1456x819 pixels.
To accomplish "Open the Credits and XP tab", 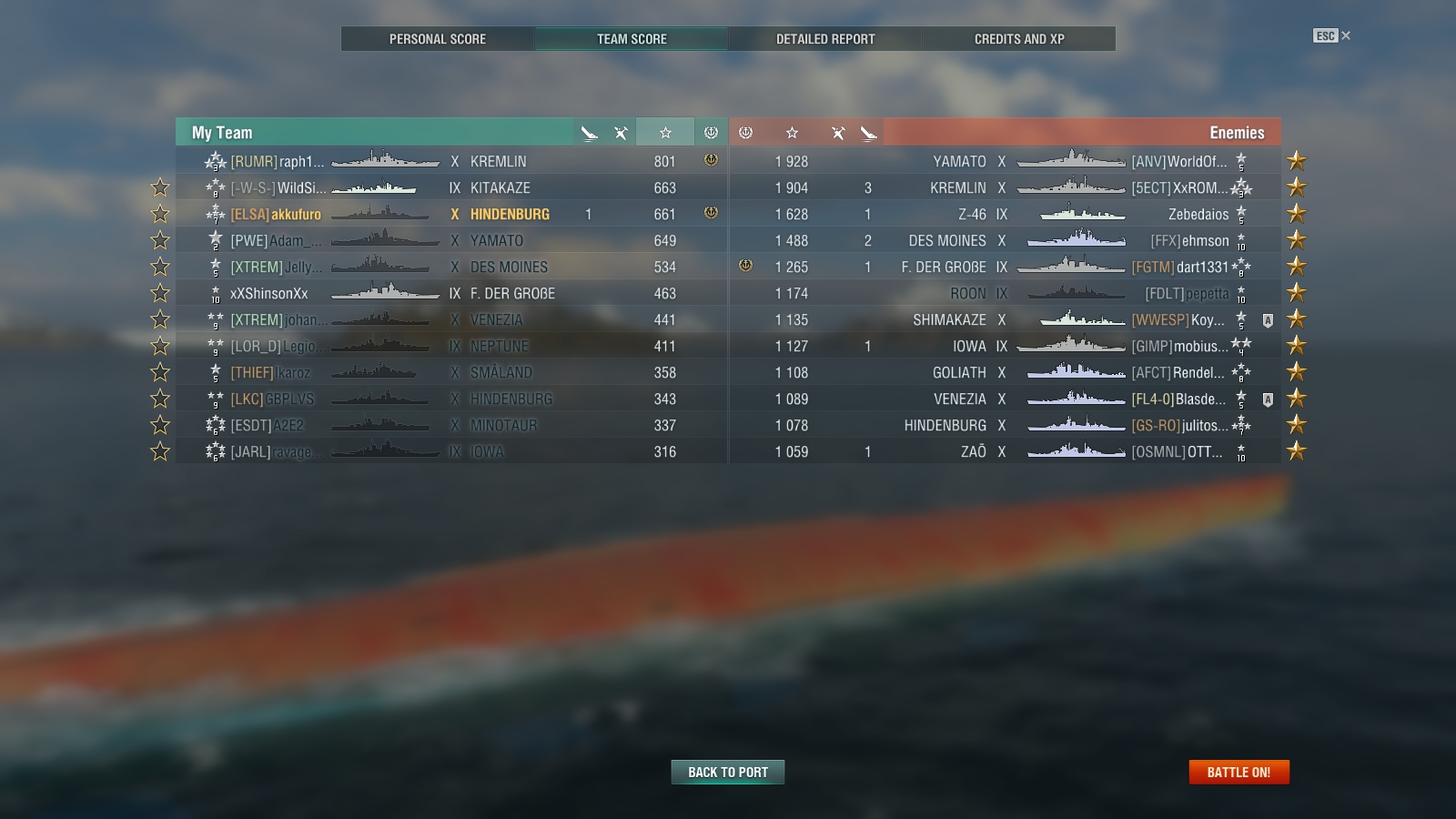I will [x=1019, y=39].
